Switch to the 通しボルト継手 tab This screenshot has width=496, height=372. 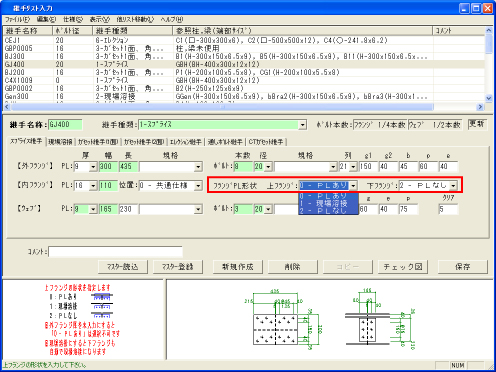pyautogui.click(x=225, y=142)
